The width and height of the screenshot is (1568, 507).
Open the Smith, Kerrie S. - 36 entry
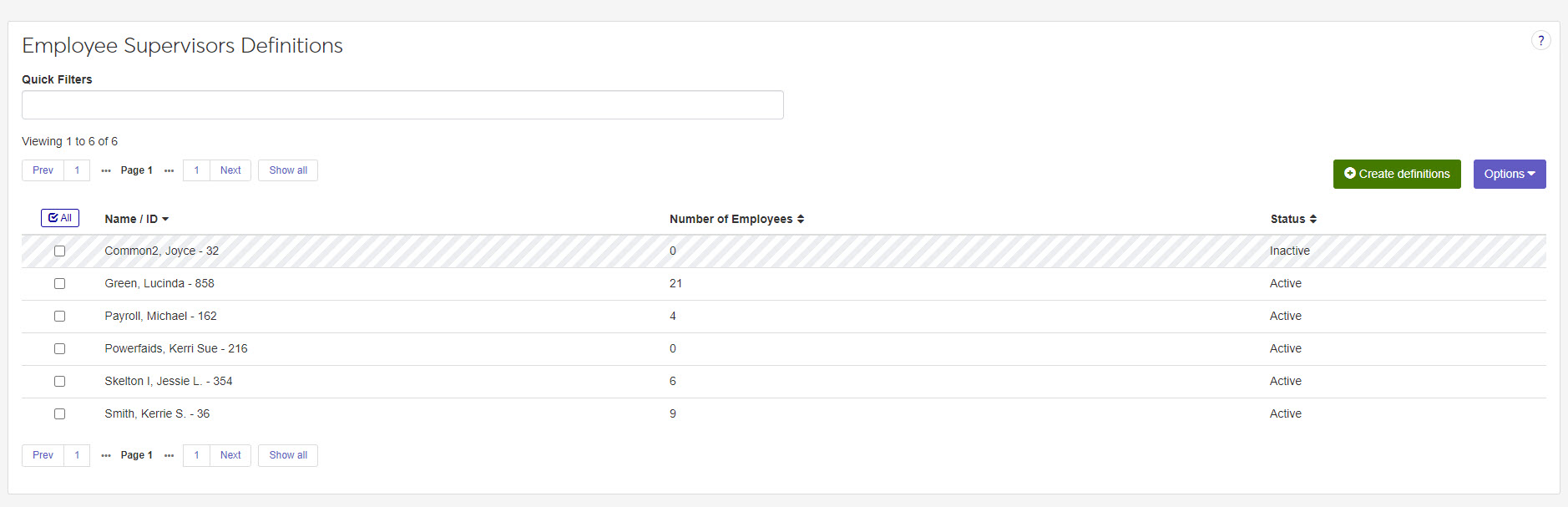coord(157,413)
